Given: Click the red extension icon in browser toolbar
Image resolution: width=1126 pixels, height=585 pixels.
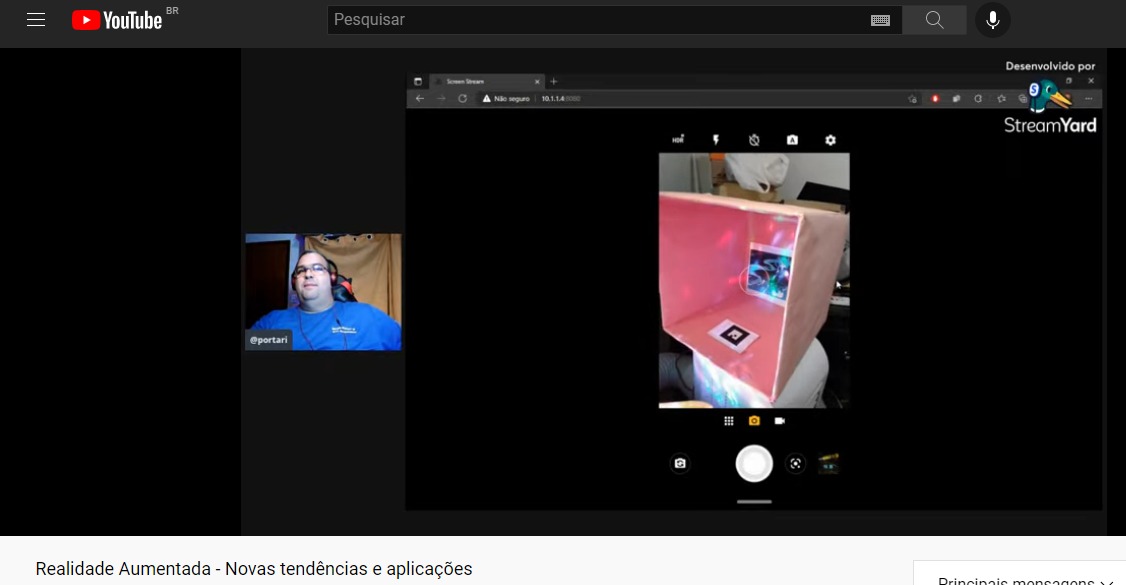Looking at the screenshot, I should (935, 98).
